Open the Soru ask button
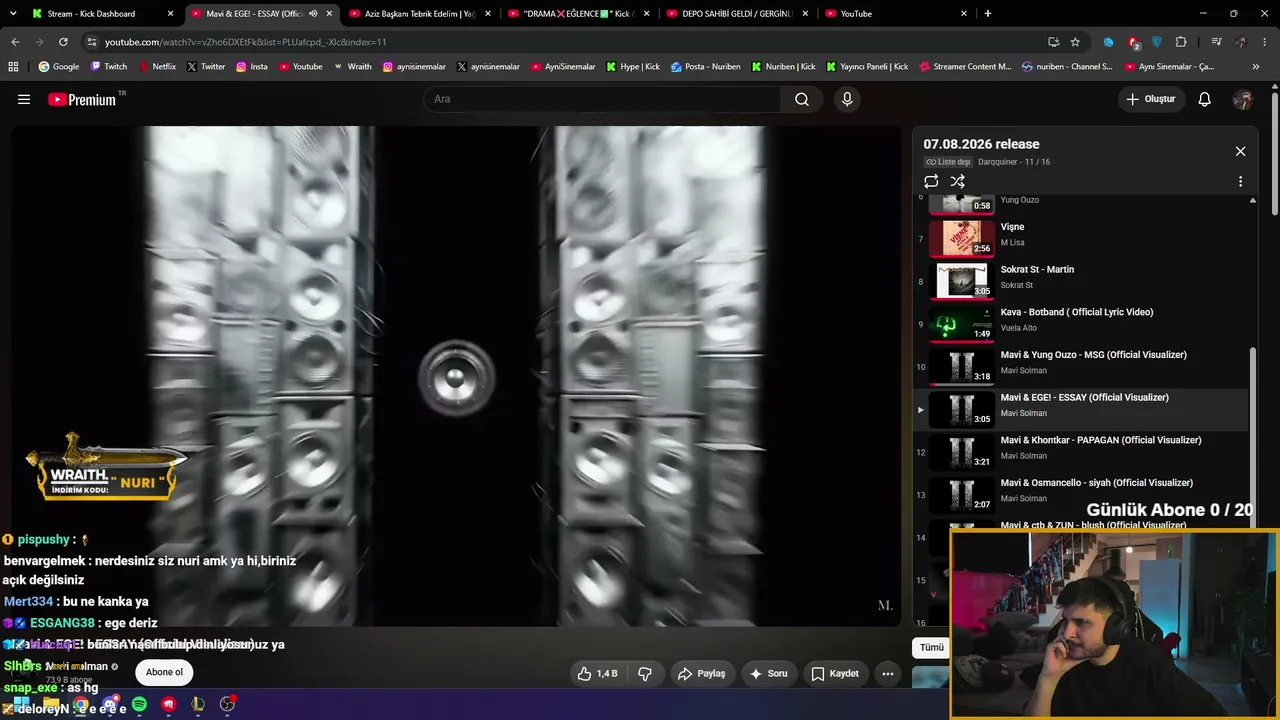Viewport: 1280px width, 720px height. pos(768,674)
